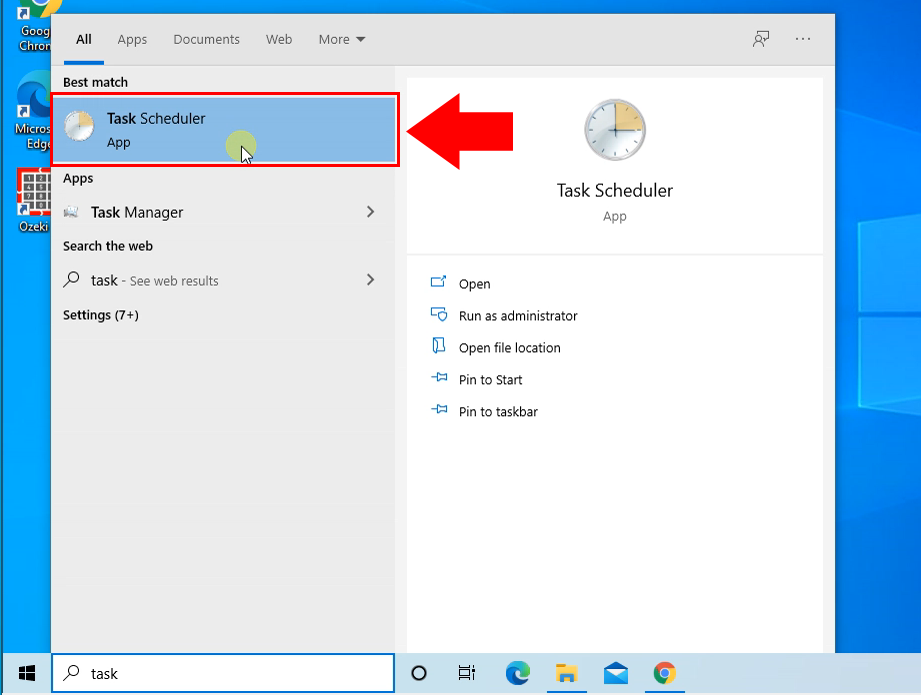Click the taskbar search input field
The height and width of the screenshot is (695, 921).
(x=222, y=673)
